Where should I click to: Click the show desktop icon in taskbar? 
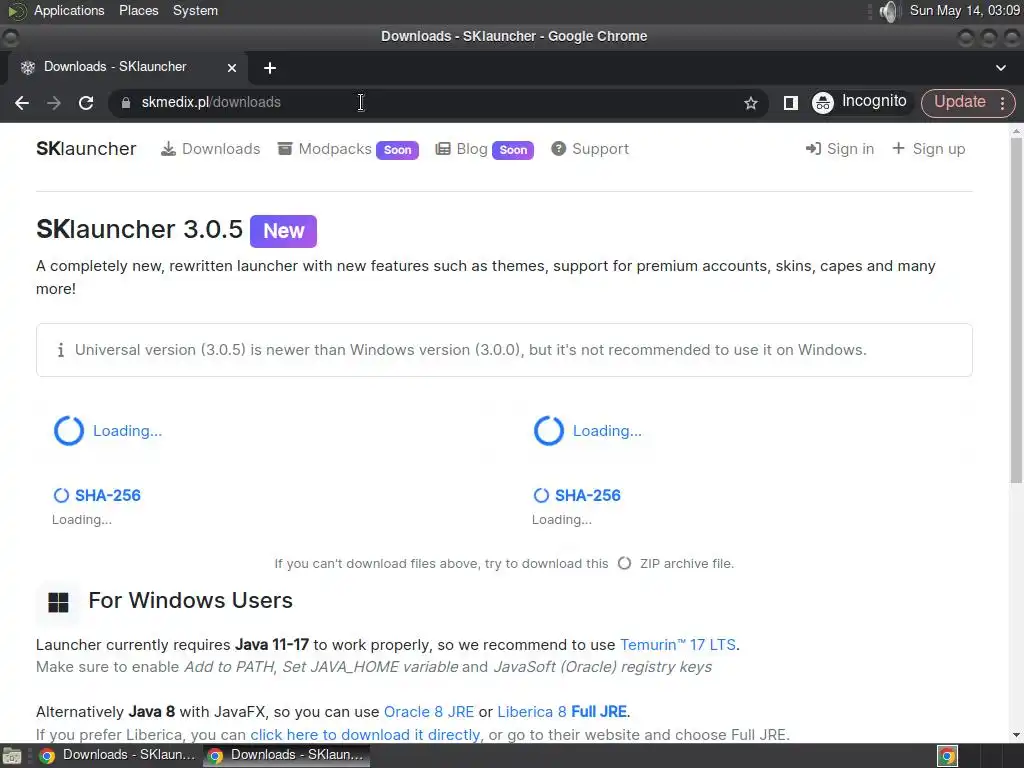click(x=11, y=756)
